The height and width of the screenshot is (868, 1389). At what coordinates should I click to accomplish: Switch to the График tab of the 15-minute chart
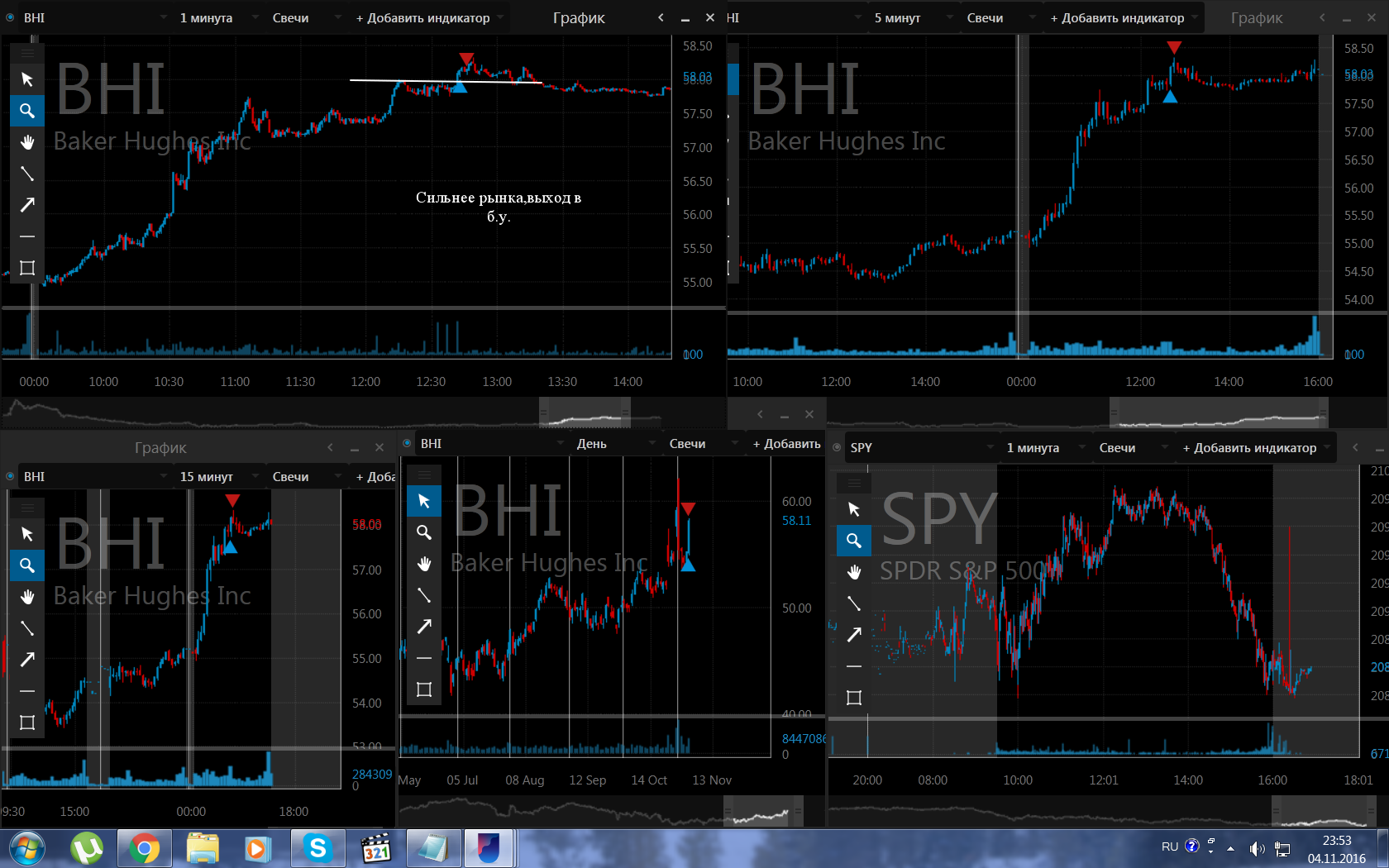[x=160, y=447]
